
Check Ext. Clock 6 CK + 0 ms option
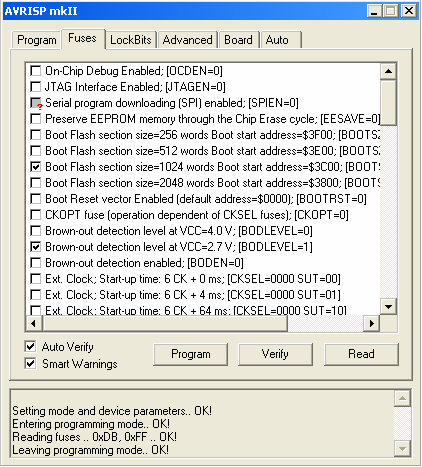coord(36,279)
